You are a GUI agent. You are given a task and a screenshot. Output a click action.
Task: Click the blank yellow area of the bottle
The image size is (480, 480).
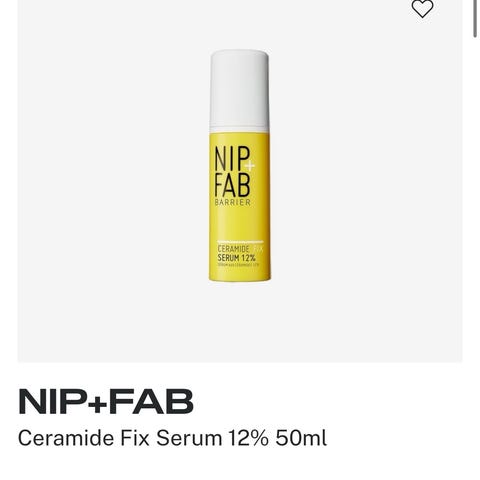pos(240,223)
